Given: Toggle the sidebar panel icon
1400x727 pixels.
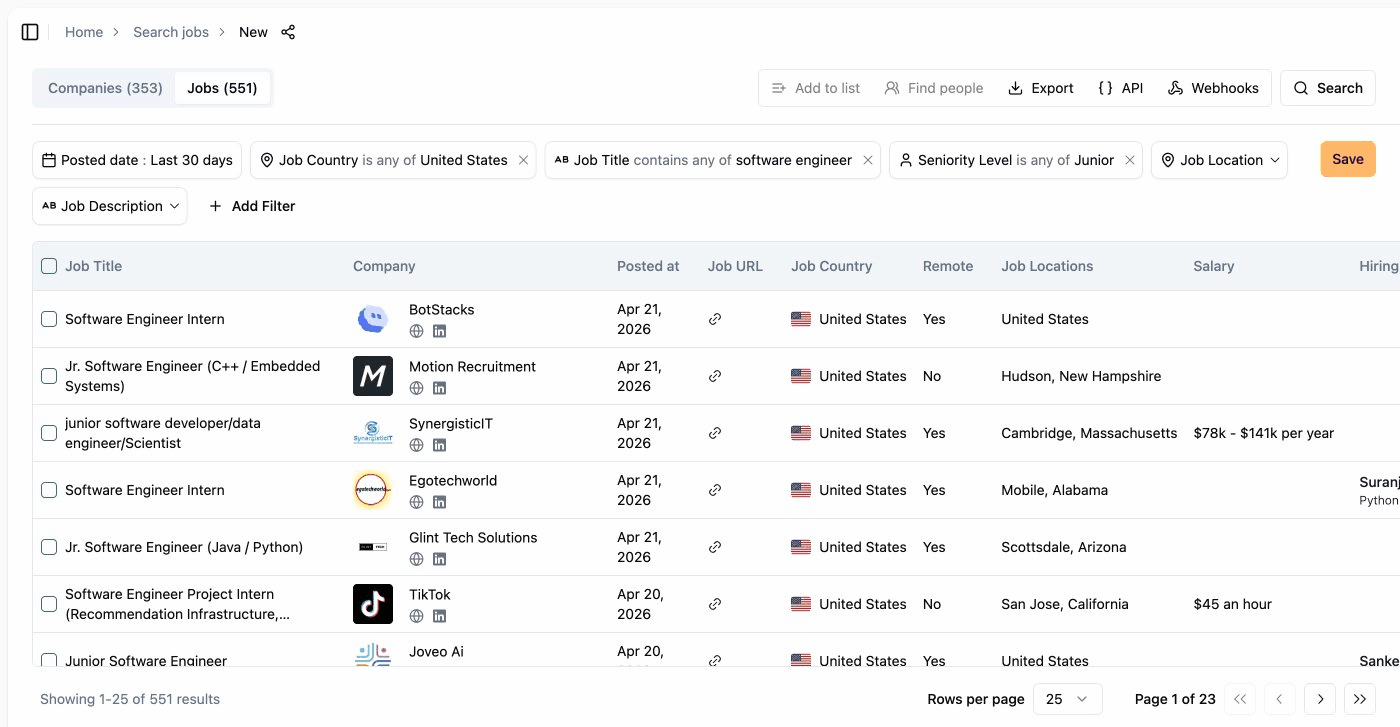Looking at the screenshot, I should [x=30, y=32].
